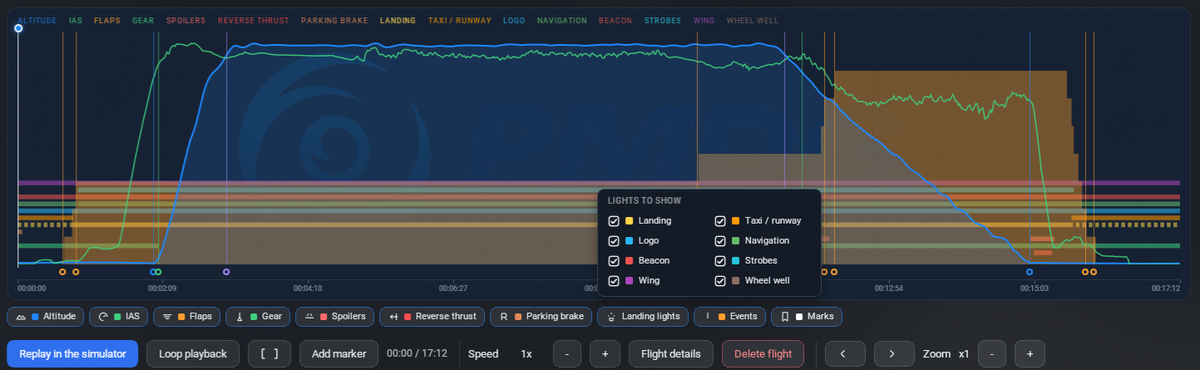
Task: Toggle the Gear graph chip
Action: pos(258,317)
